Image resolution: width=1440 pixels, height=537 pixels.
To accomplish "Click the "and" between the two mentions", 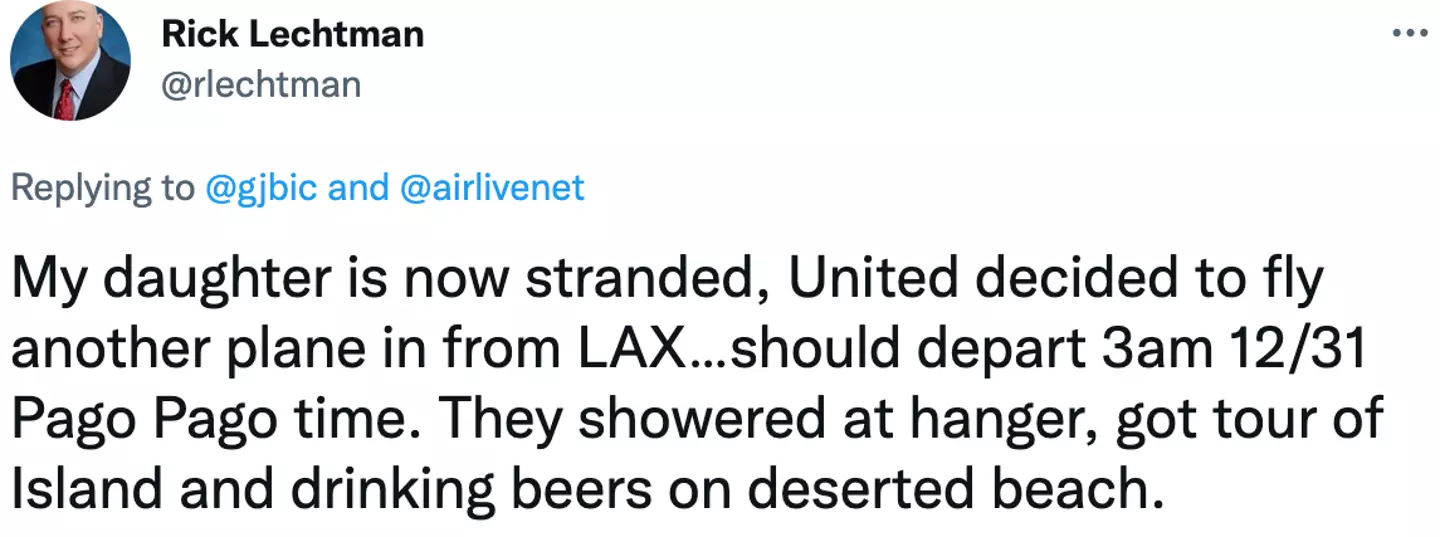I will click(x=359, y=188).
